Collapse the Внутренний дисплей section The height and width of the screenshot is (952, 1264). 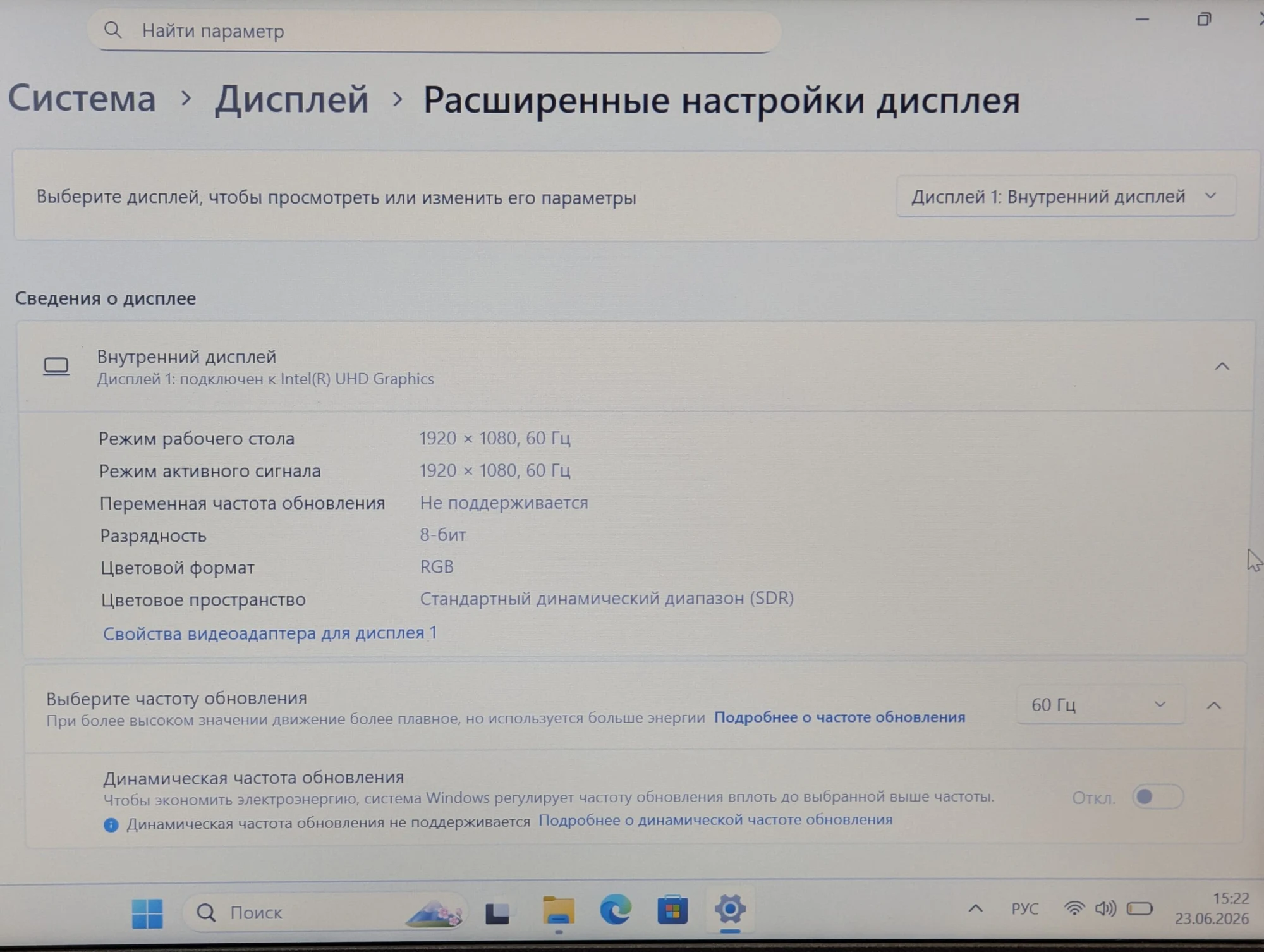(1222, 367)
